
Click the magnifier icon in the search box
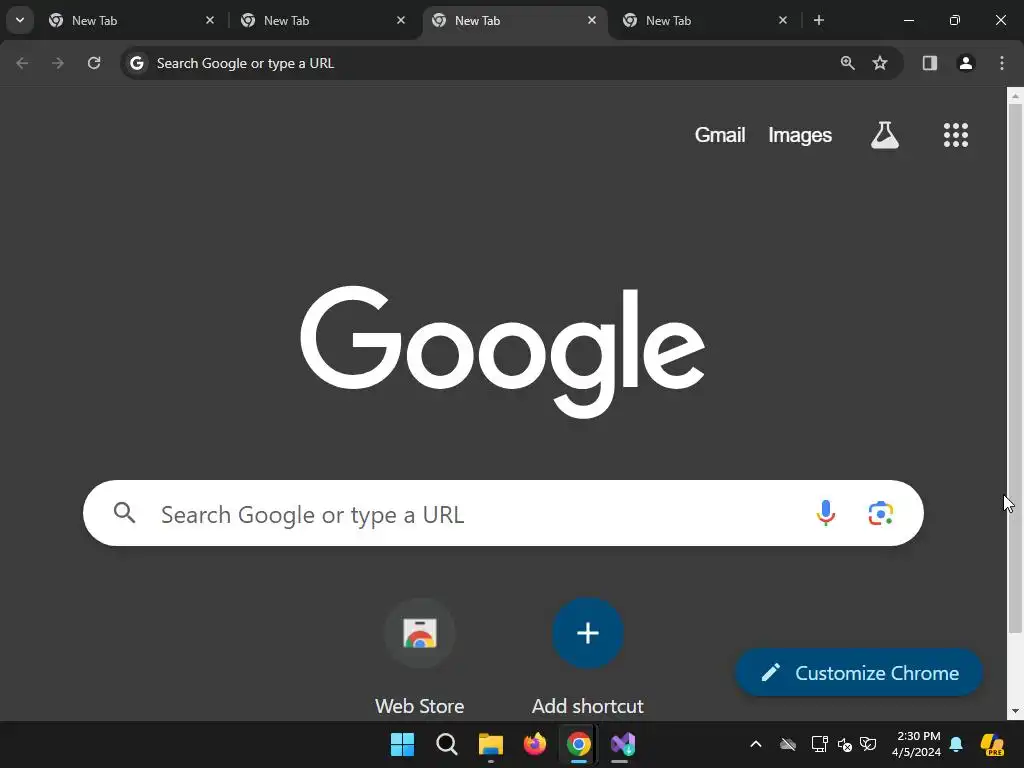(125, 513)
